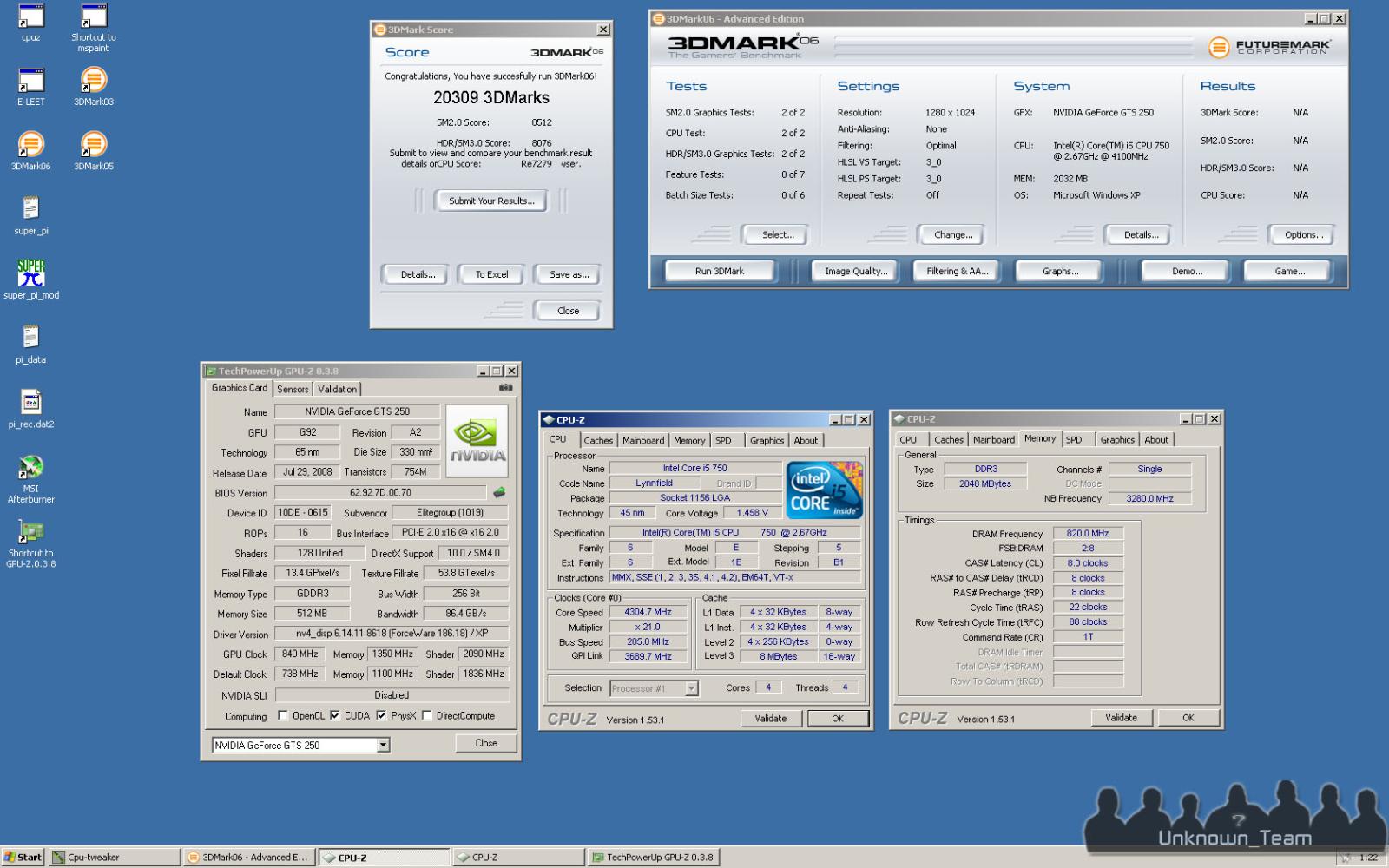Click Submit Your Results button
Image resolution: width=1389 pixels, height=868 pixels.
pyautogui.click(x=491, y=201)
